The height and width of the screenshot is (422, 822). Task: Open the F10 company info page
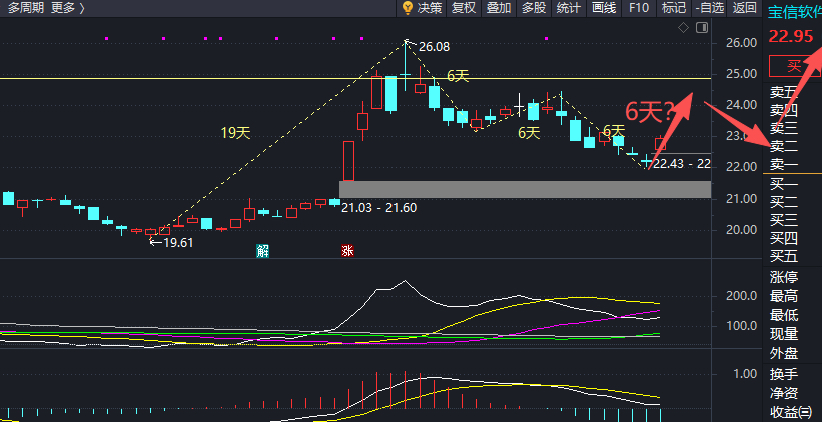pos(639,7)
